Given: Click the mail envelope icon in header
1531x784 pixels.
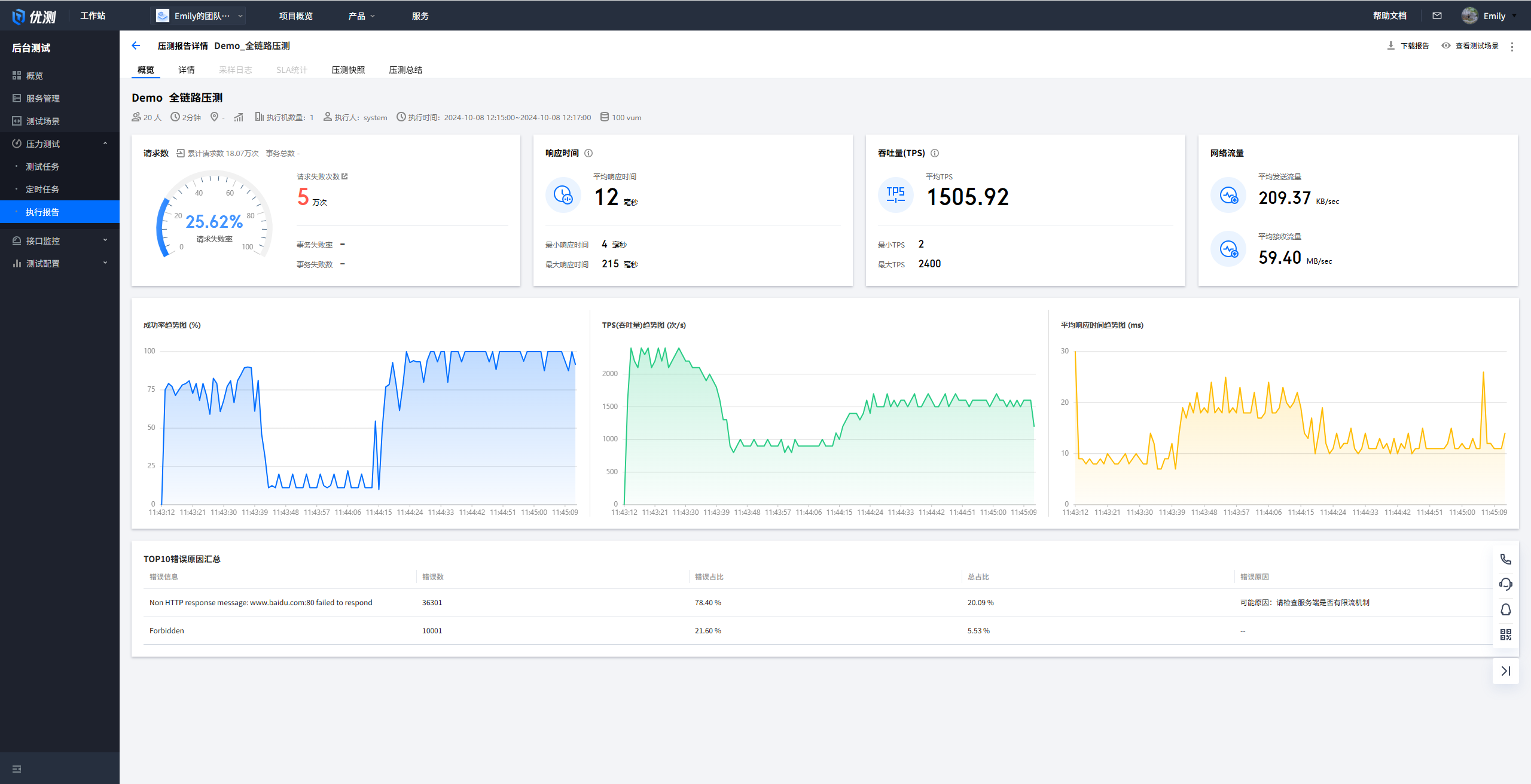Looking at the screenshot, I should click(1437, 16).
